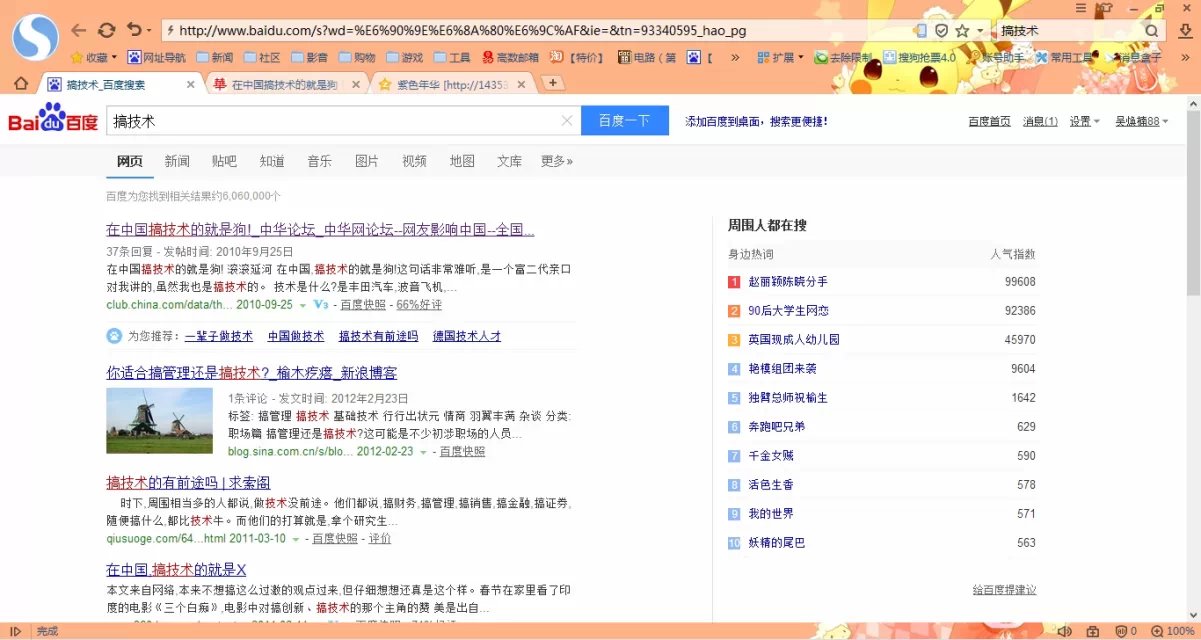Screen dimensions: 1201x640
Task: Clear the Baidu search box with the X
Action: pos(566,121)
